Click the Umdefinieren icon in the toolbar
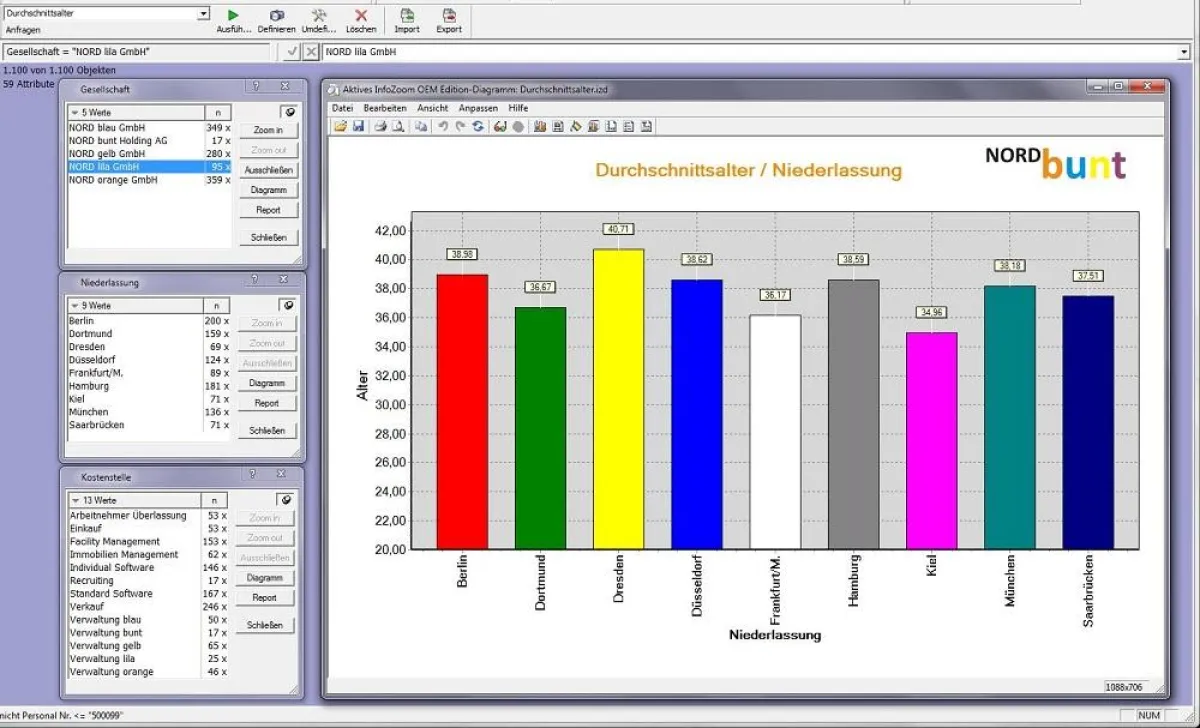This screenshot has width=1200, height=728. click(320, 16)
